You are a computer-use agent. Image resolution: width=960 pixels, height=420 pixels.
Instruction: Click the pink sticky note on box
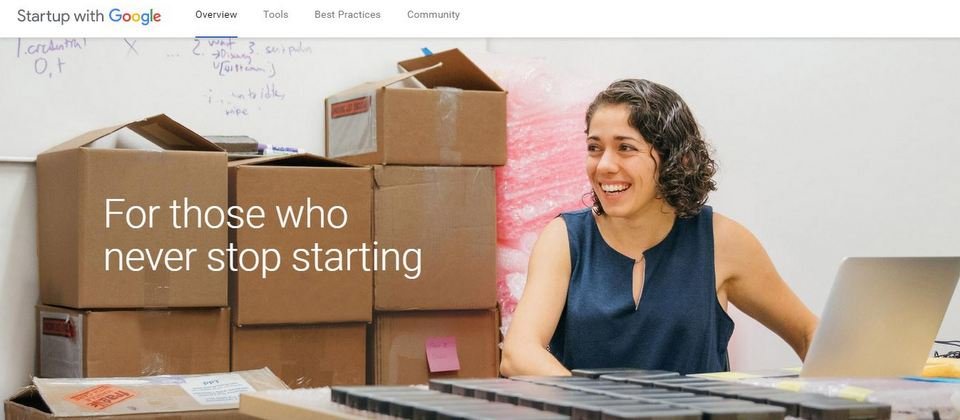tap(443, 354)
